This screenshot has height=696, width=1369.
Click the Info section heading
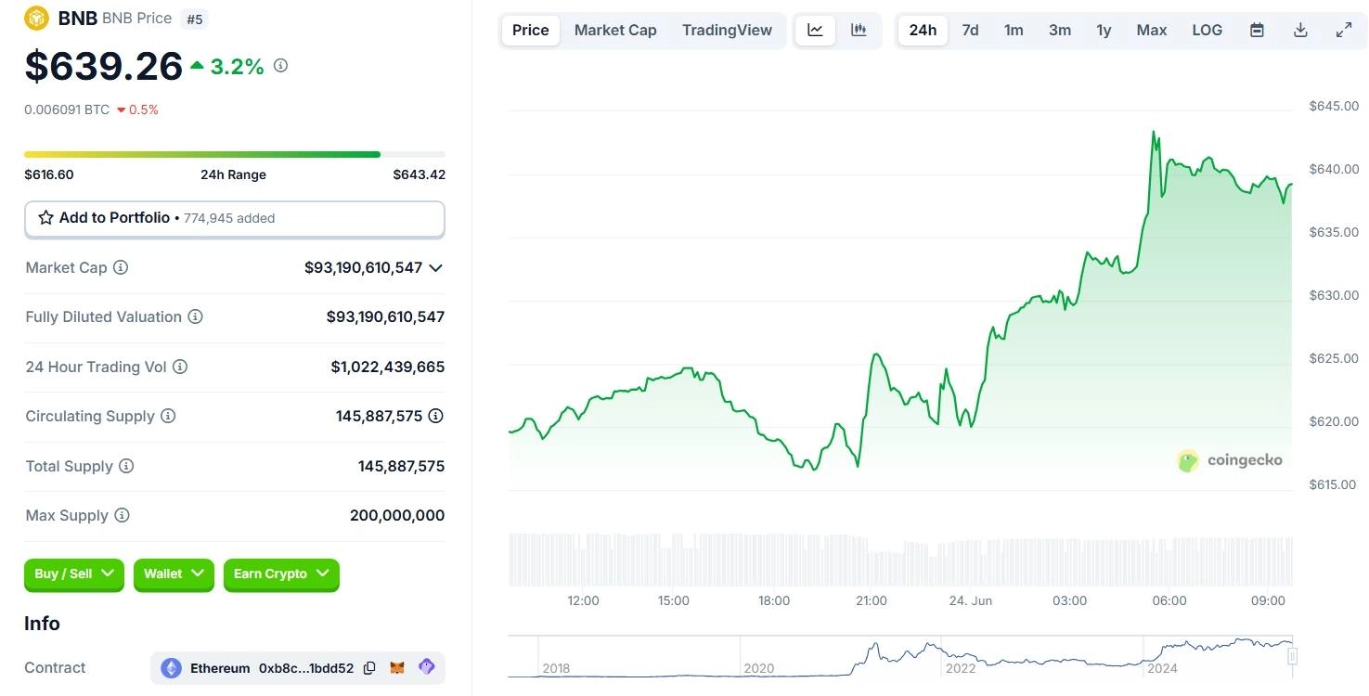click(42, 623)
